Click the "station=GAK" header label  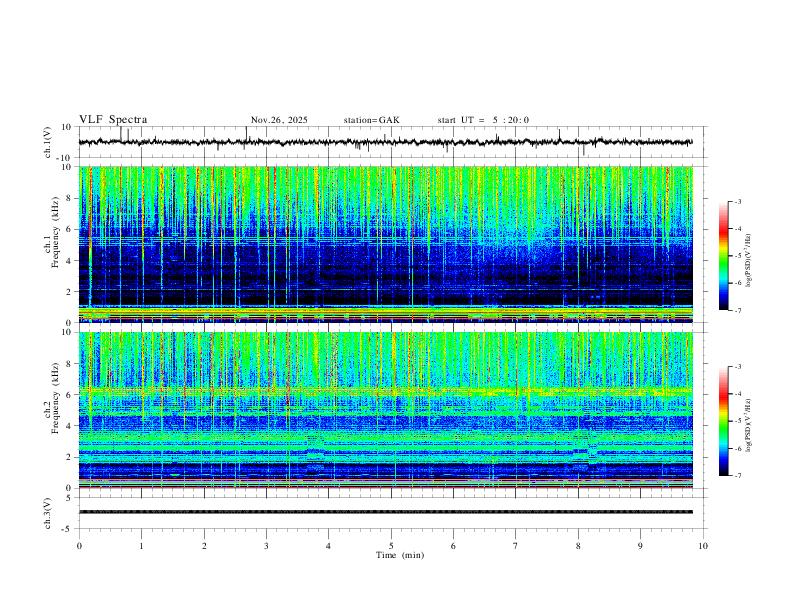[x=371, y=120]
